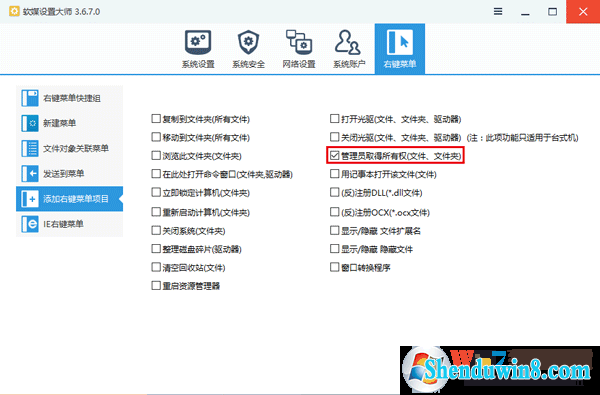This screenshot has height=395, width=600.
Task: Select 发送到菜单 in sidebar
Action: [x=69, y=174]
